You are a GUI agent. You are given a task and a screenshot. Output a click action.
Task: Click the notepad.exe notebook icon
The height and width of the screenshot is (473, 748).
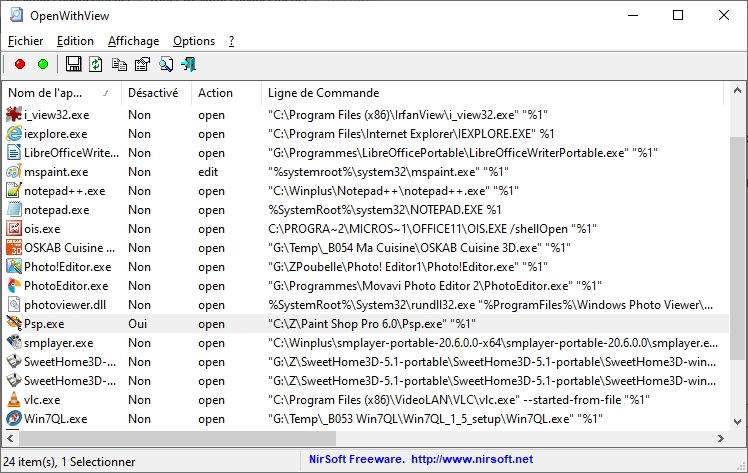click(x=14, y=210)
